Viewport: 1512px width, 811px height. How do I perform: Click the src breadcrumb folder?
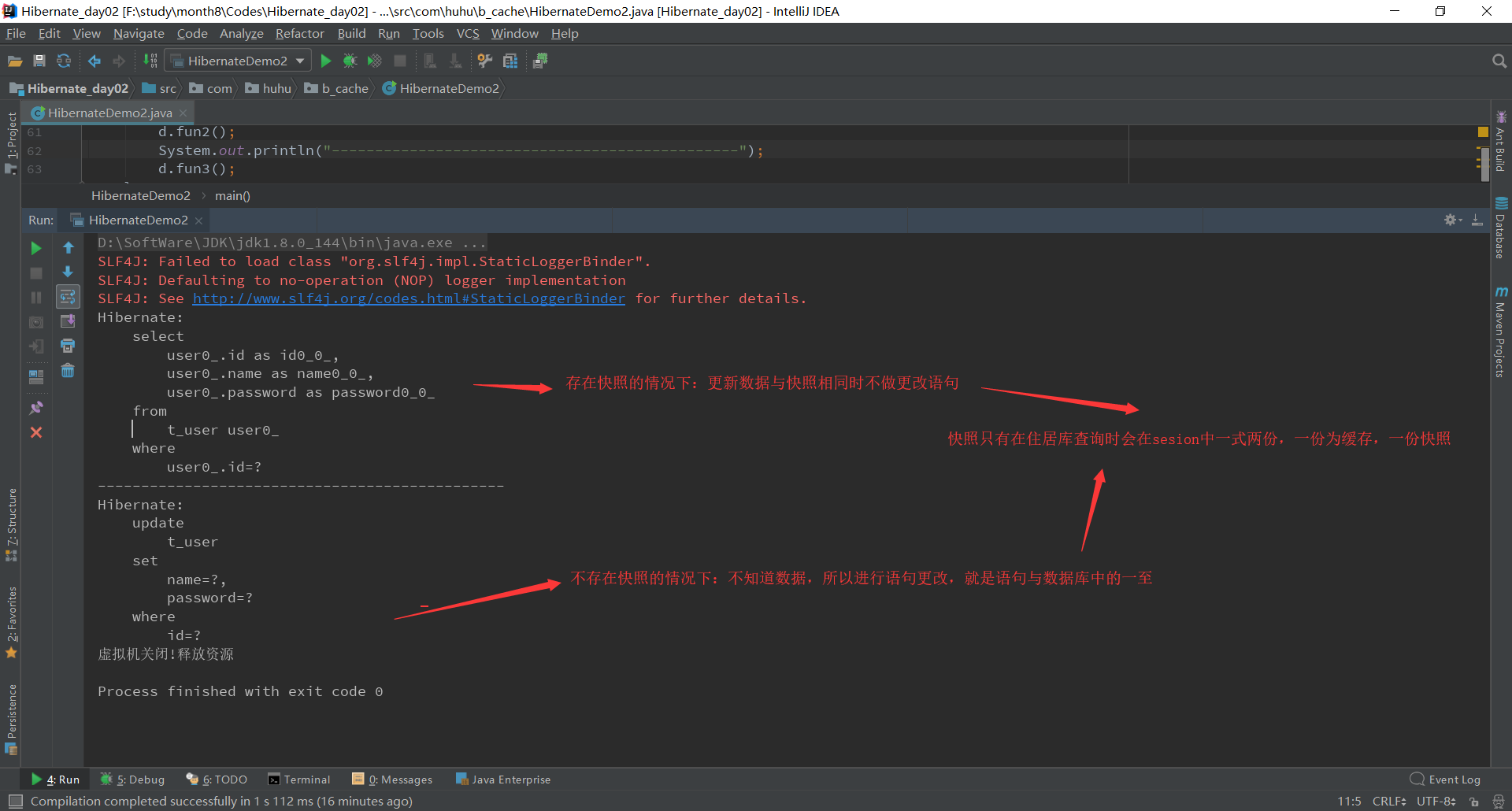160,88
